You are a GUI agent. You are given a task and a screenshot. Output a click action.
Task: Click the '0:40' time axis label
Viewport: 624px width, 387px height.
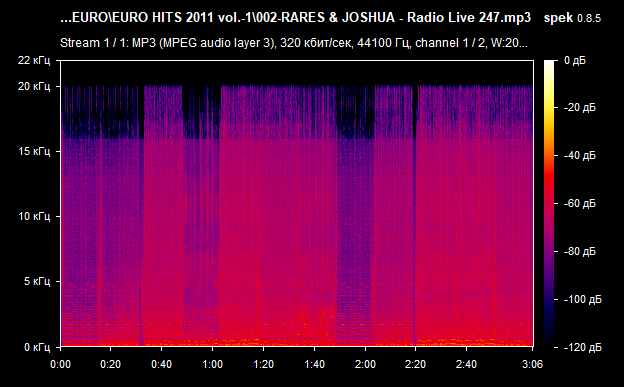click(162, 364)
